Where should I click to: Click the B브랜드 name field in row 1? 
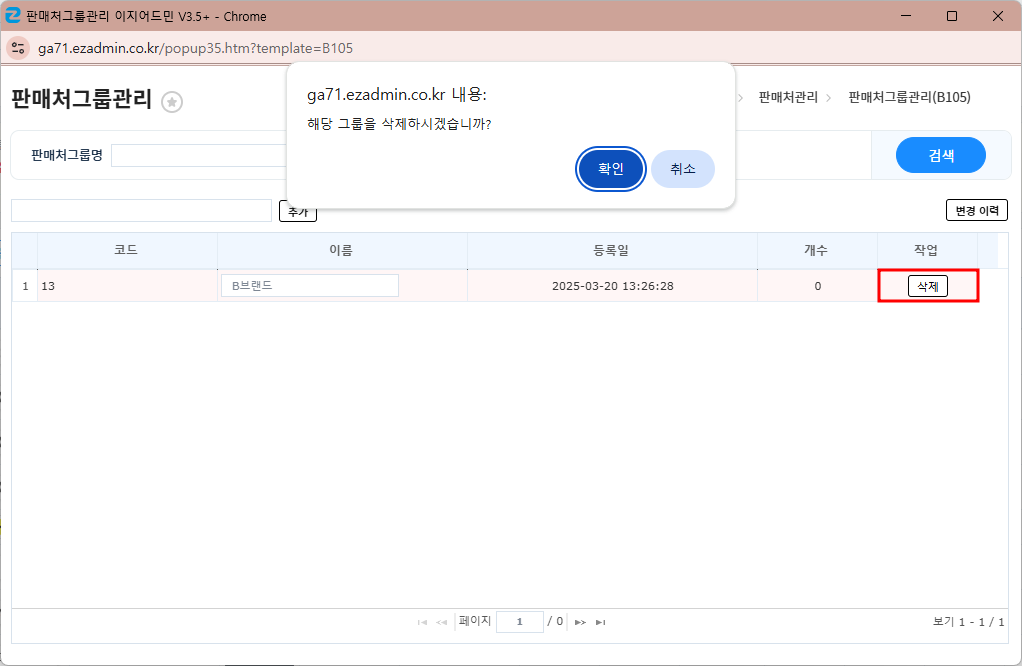pos(309,286)
